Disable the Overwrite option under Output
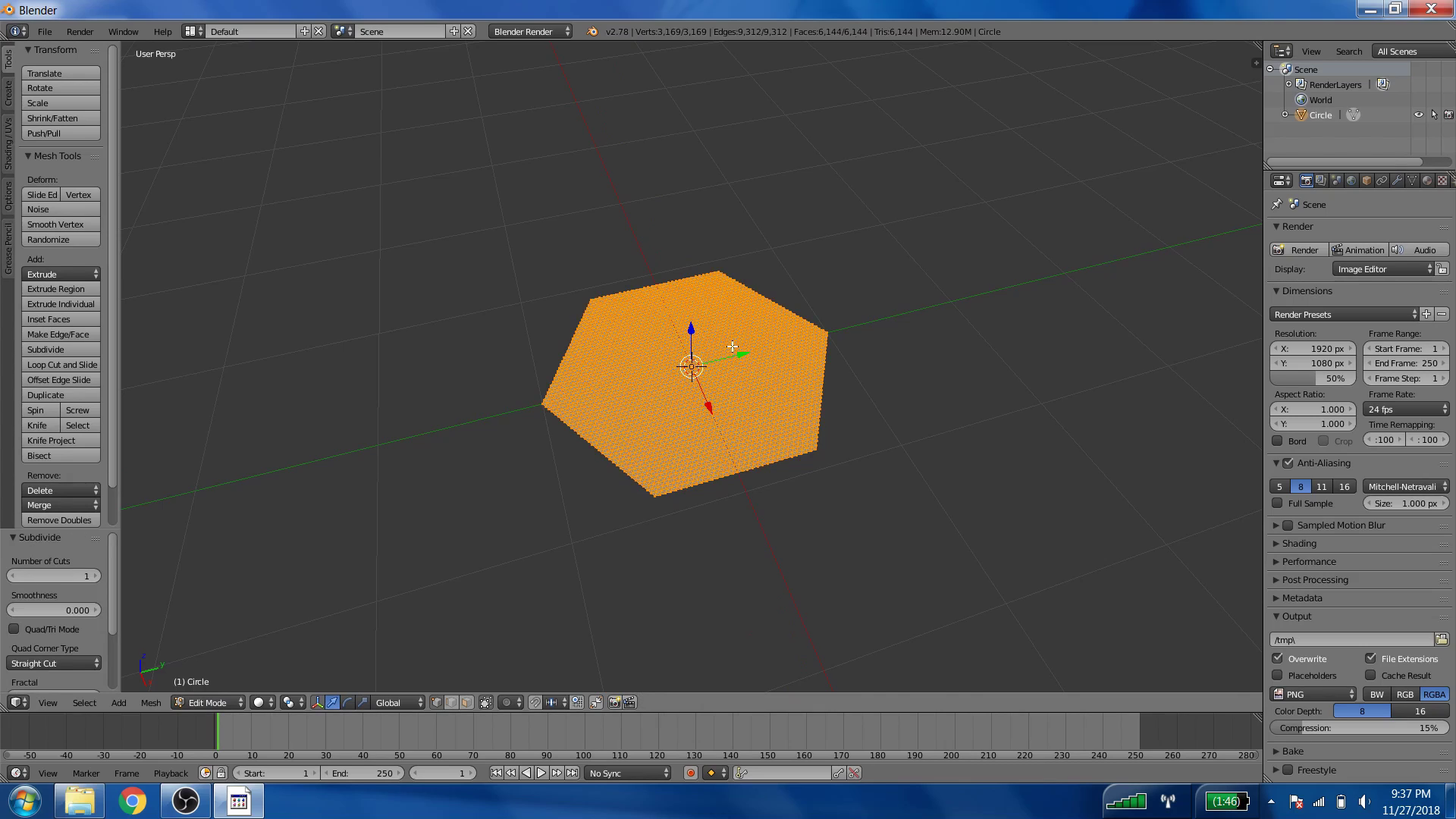The height and width of the screenshot is (819, 1456). point(1277,658)
